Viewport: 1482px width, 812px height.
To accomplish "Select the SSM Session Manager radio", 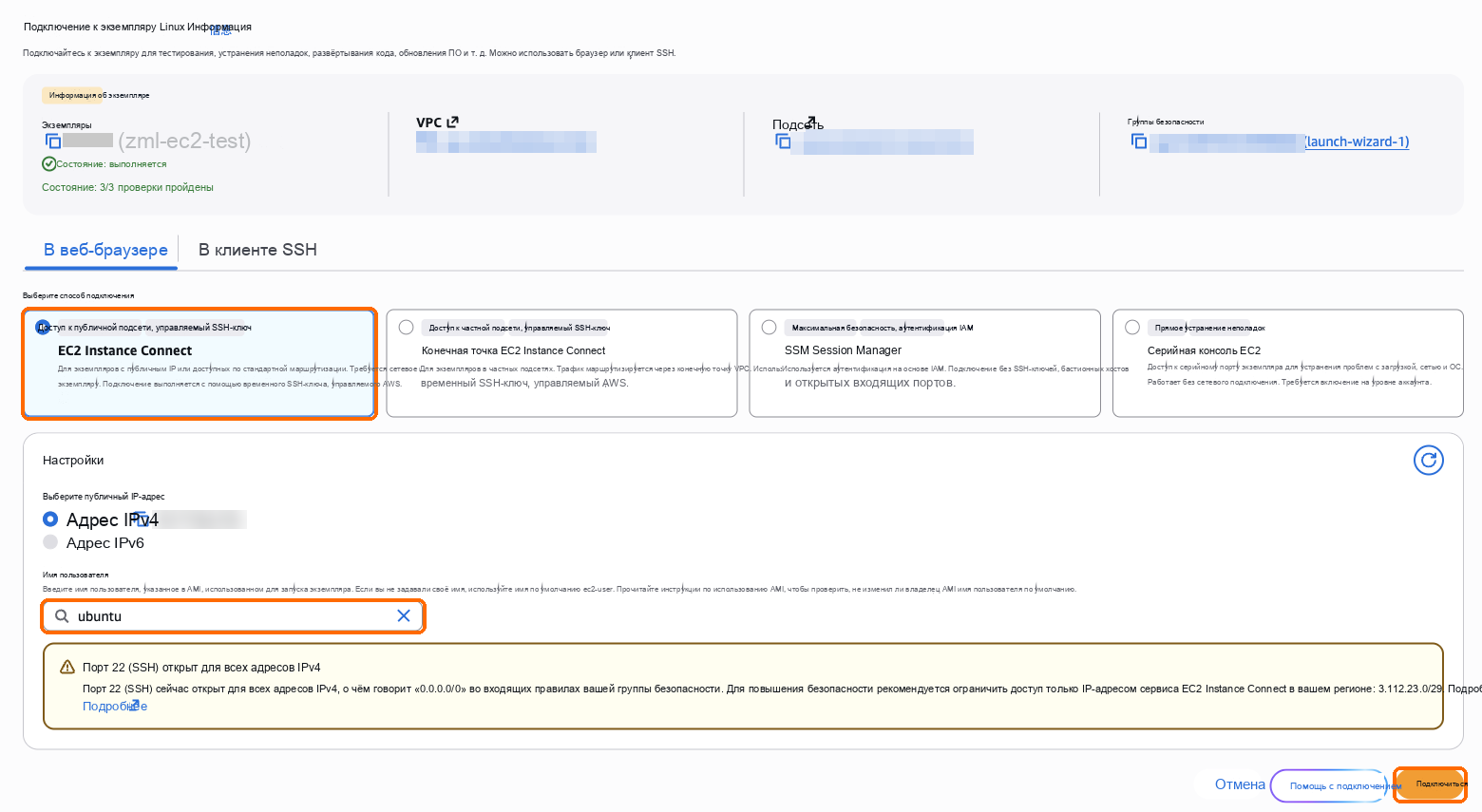I will [x=769, y=328].
